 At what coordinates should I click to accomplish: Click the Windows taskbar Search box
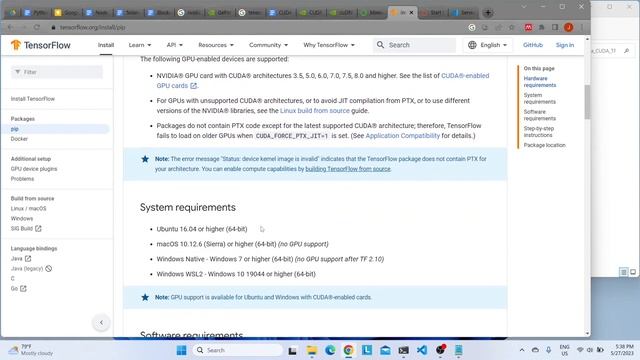(x=238, y=350)
